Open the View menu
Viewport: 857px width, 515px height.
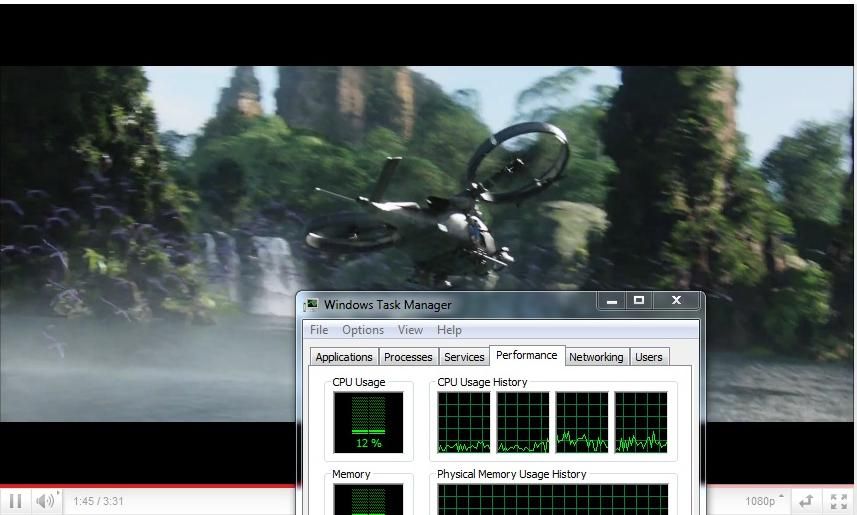[410, 330]
